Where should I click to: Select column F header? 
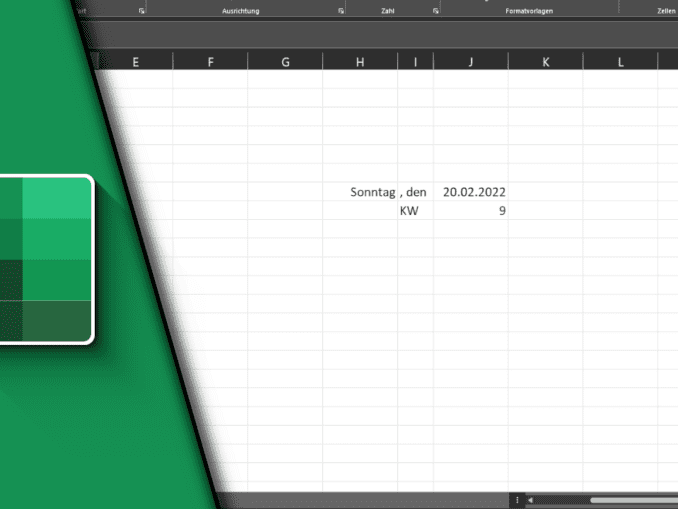click(210, 62)
